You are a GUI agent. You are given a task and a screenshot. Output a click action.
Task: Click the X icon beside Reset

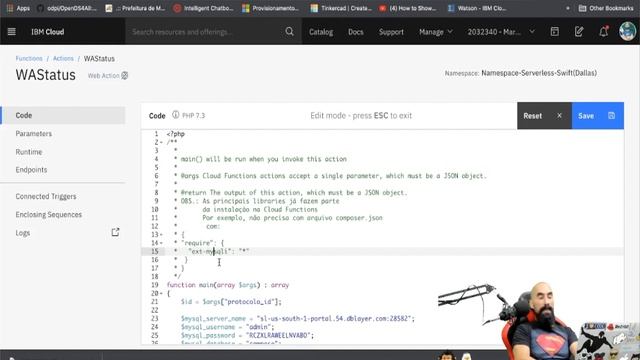(x=559, y=116)
